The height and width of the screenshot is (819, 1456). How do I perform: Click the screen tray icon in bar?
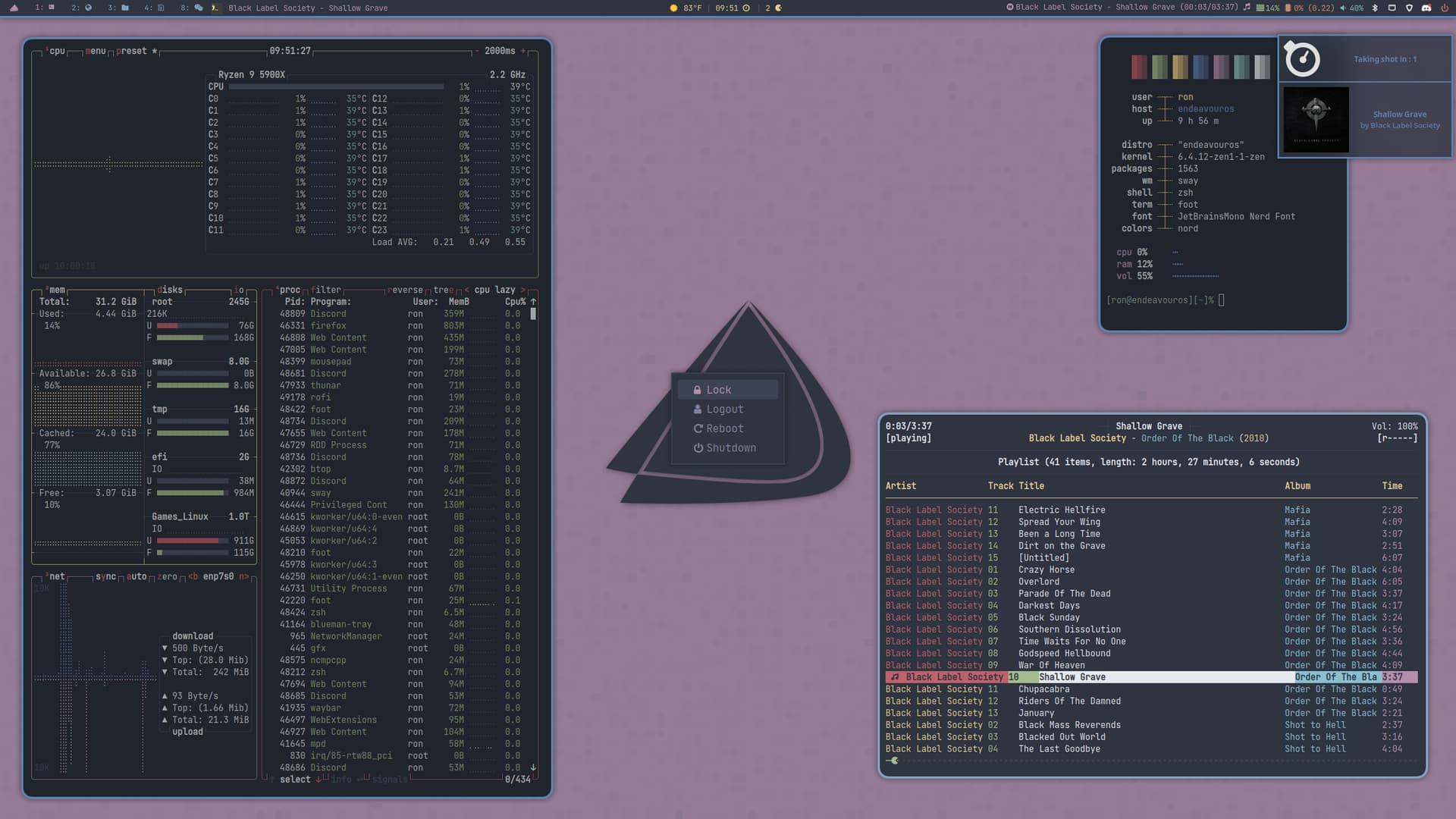[1392, 8]
